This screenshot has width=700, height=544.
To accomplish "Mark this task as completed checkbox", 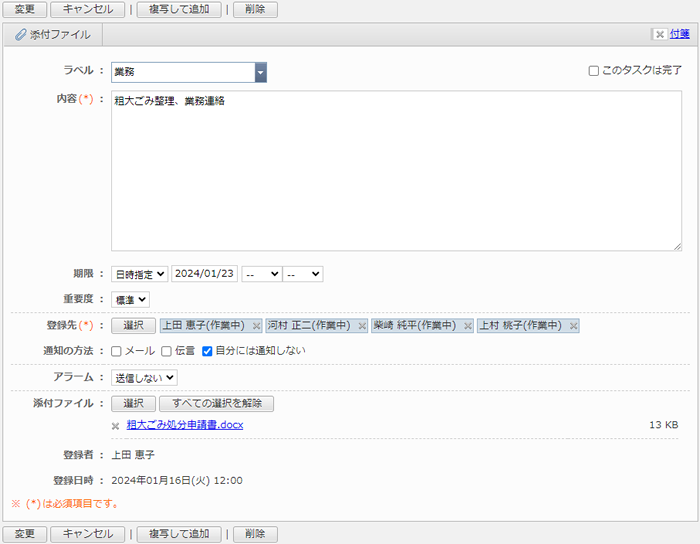I will [594, 71].
